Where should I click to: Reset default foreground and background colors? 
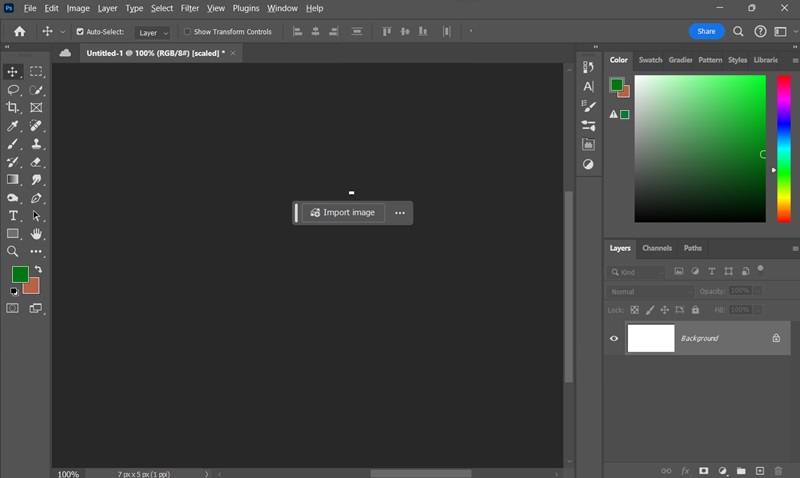14,292
